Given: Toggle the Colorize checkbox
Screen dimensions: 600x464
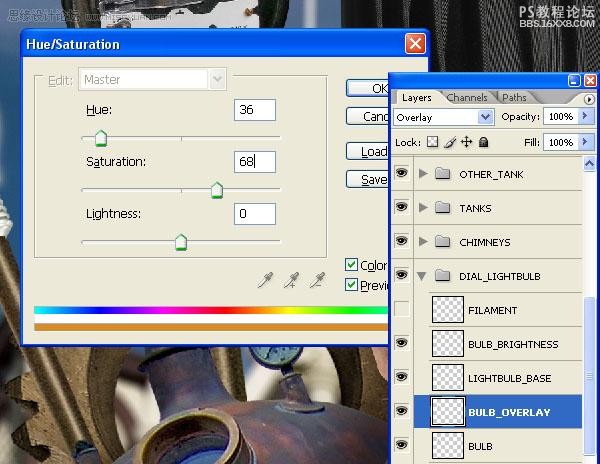Looking at the screenshot, I should pyautogui.click(x=351, y=265).
